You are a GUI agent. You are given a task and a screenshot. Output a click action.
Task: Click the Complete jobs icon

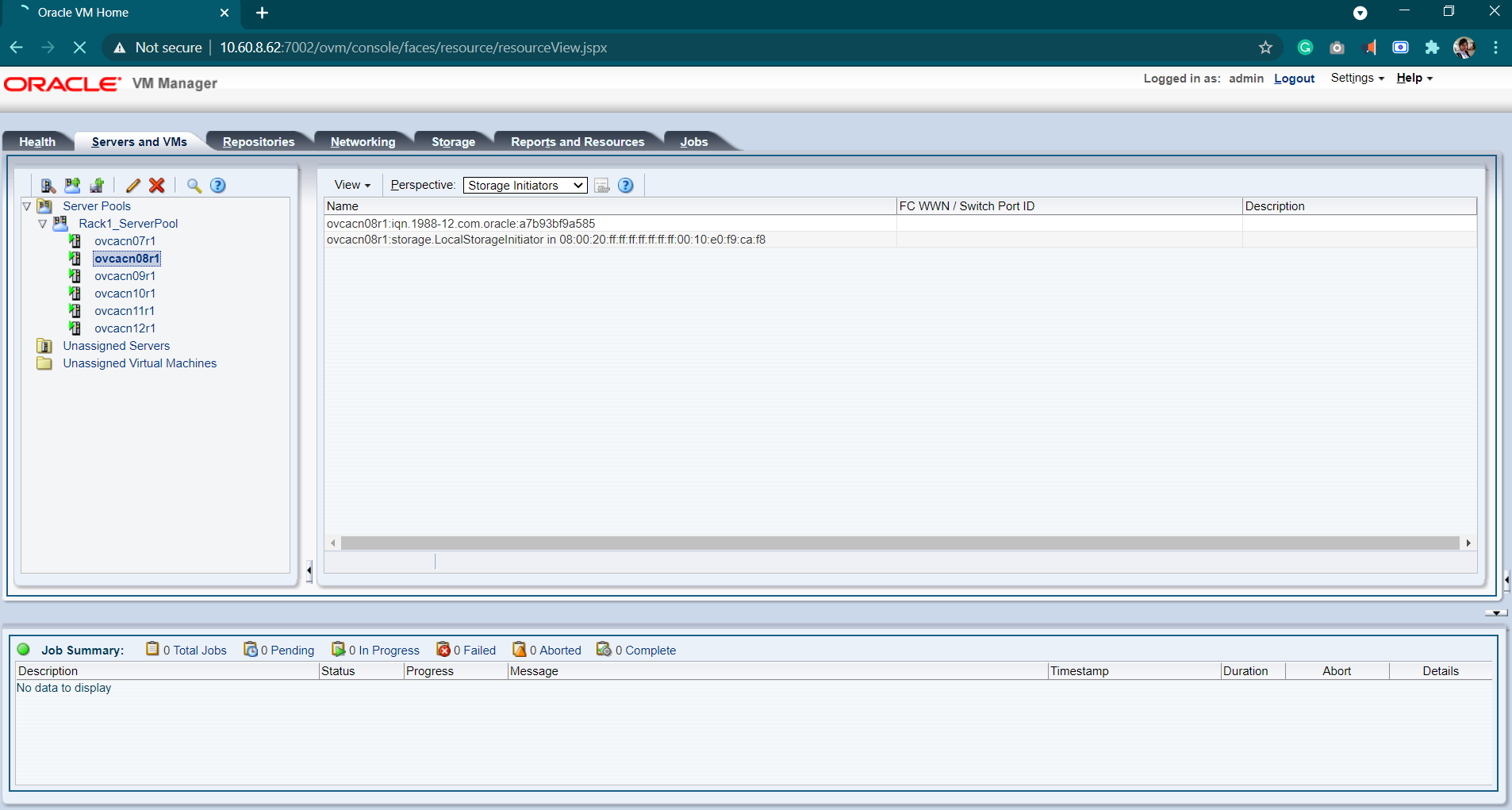point(604,649)
